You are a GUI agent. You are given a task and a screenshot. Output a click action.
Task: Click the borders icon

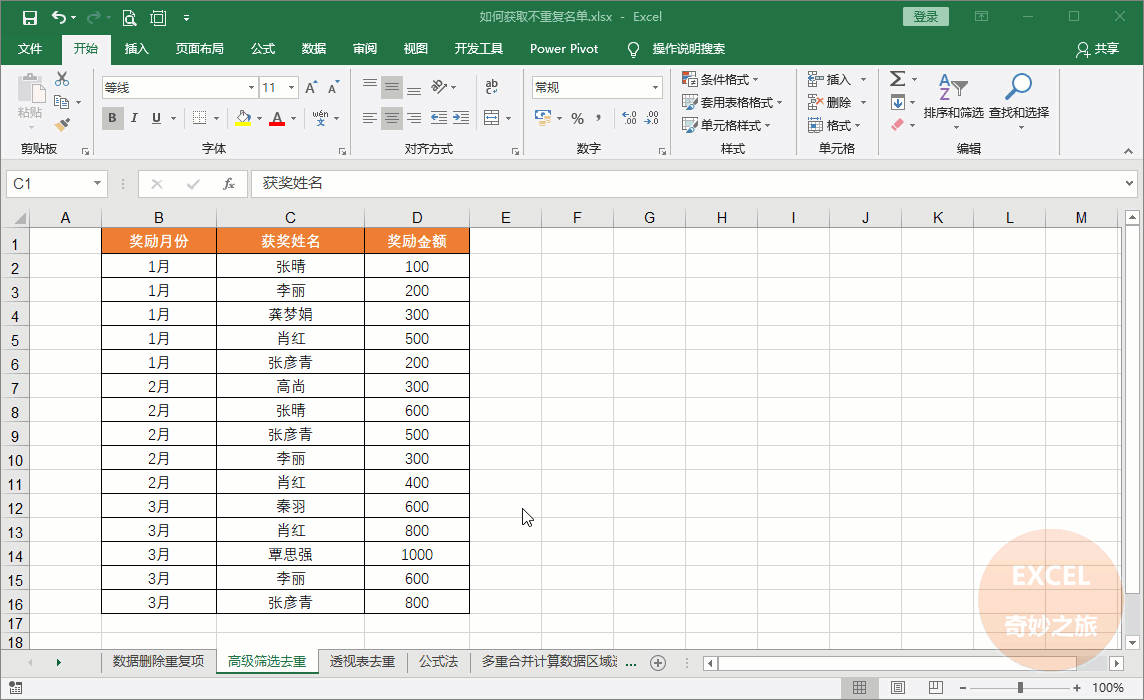[199, 118]
